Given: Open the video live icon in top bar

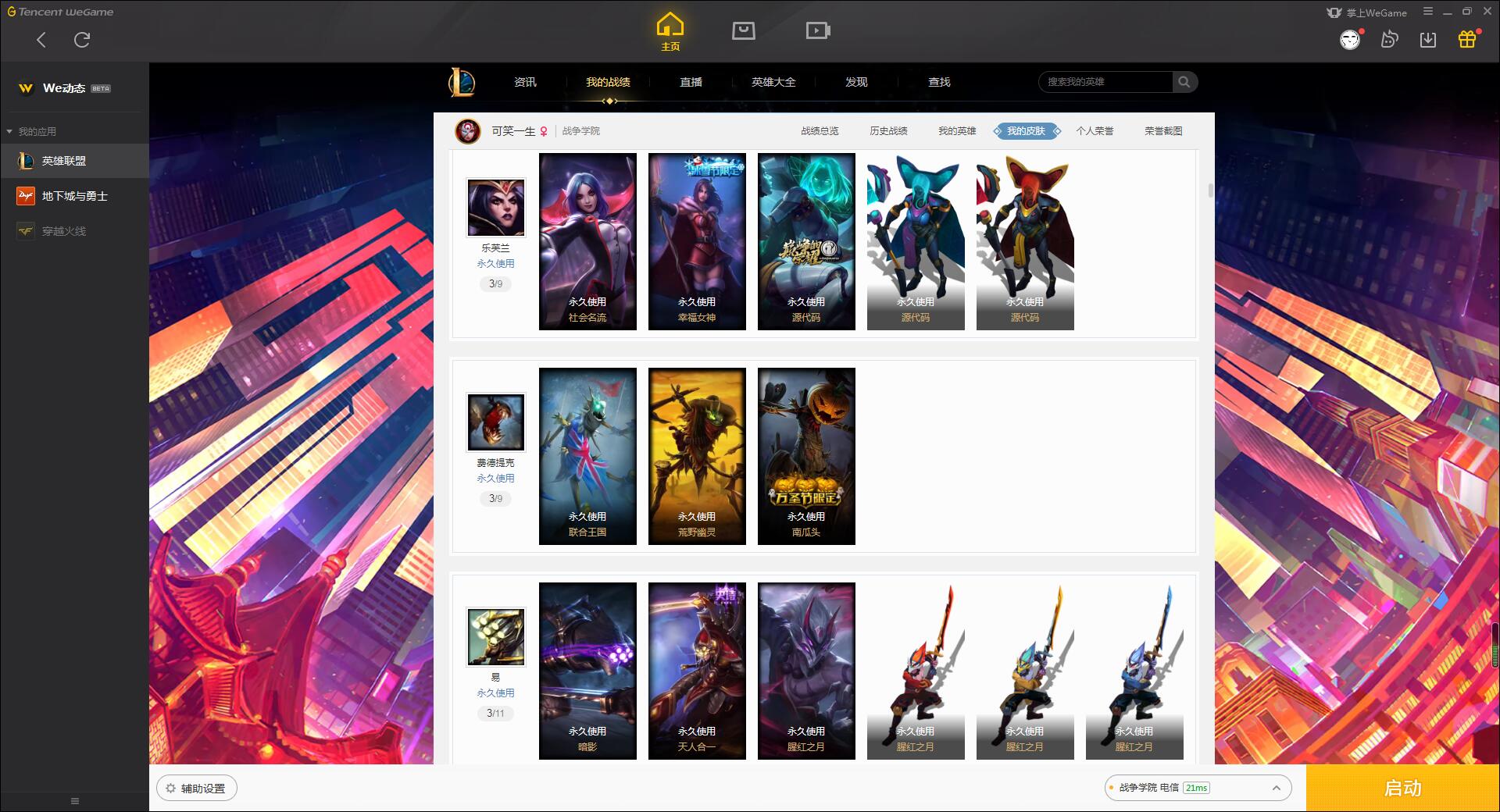Looking at the screenshot, I should tap(818, 31).
